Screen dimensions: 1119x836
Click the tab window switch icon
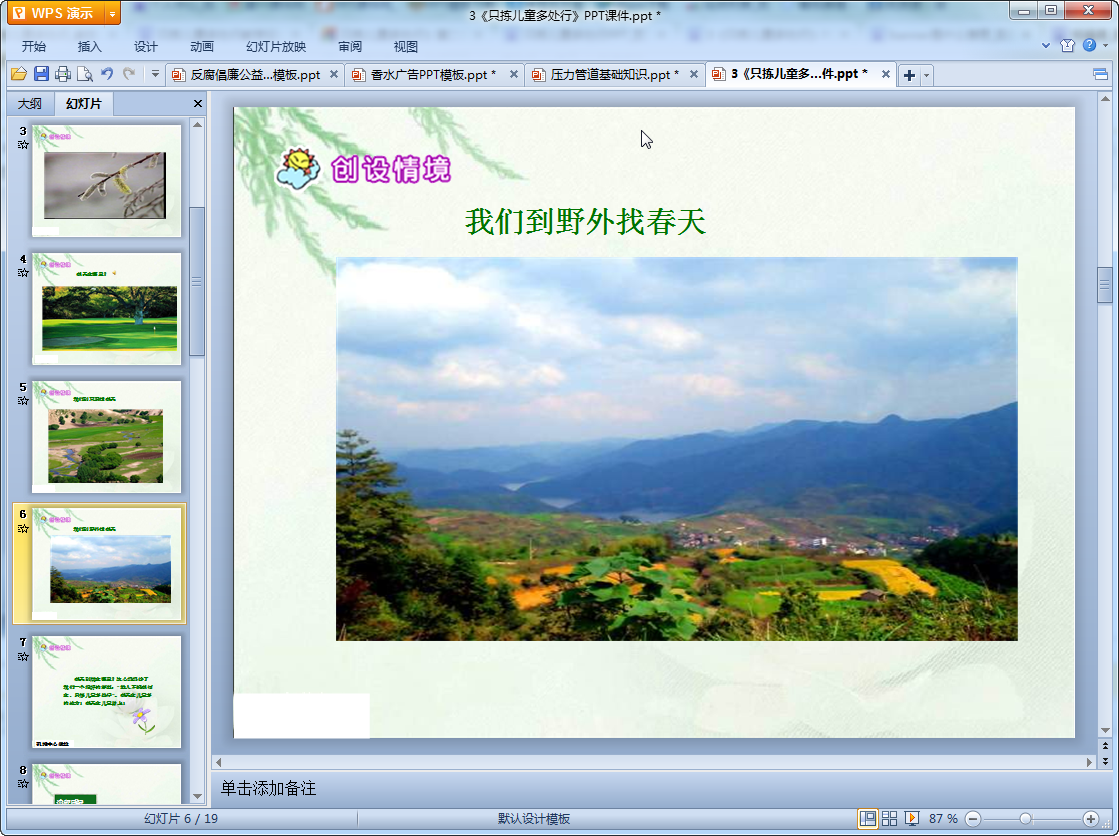[x=1100, y=74]
